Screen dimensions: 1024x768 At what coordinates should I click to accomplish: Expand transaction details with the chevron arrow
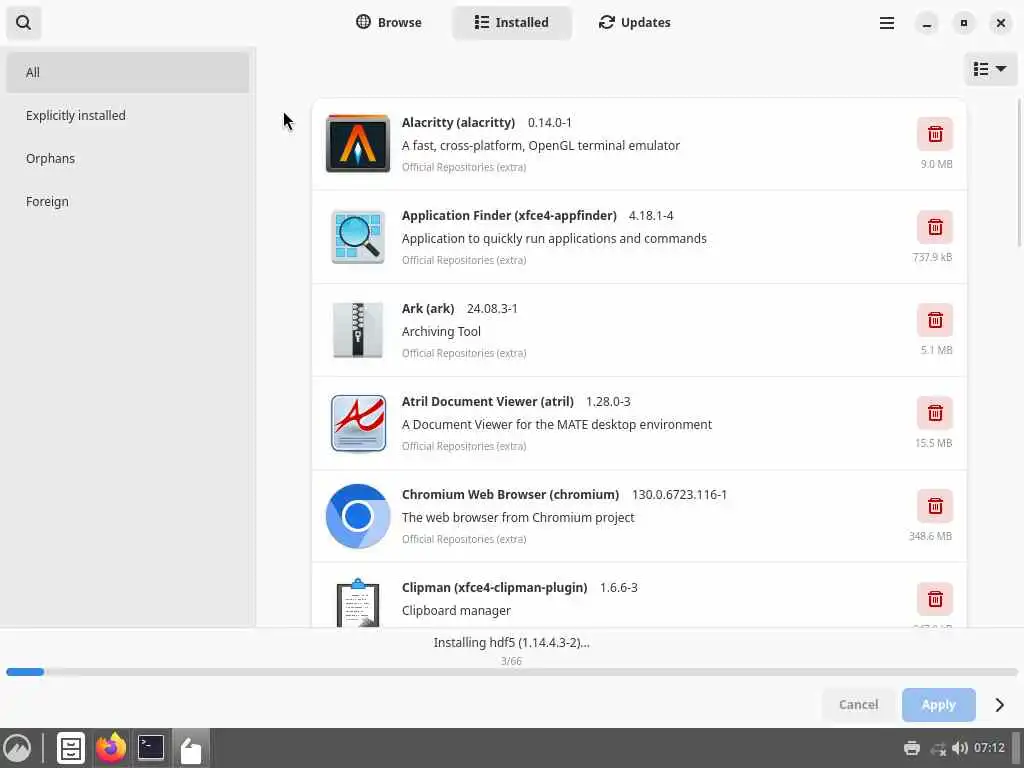pos(1000,705)
